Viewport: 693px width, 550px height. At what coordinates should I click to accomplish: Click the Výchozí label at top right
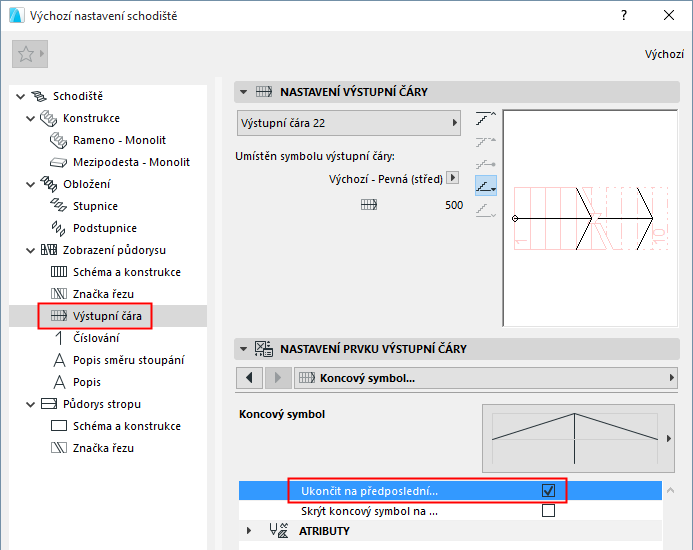coord(664,54)
